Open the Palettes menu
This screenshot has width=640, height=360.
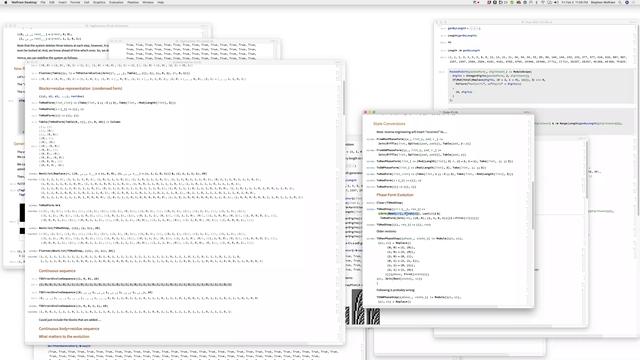coord(133,2)
